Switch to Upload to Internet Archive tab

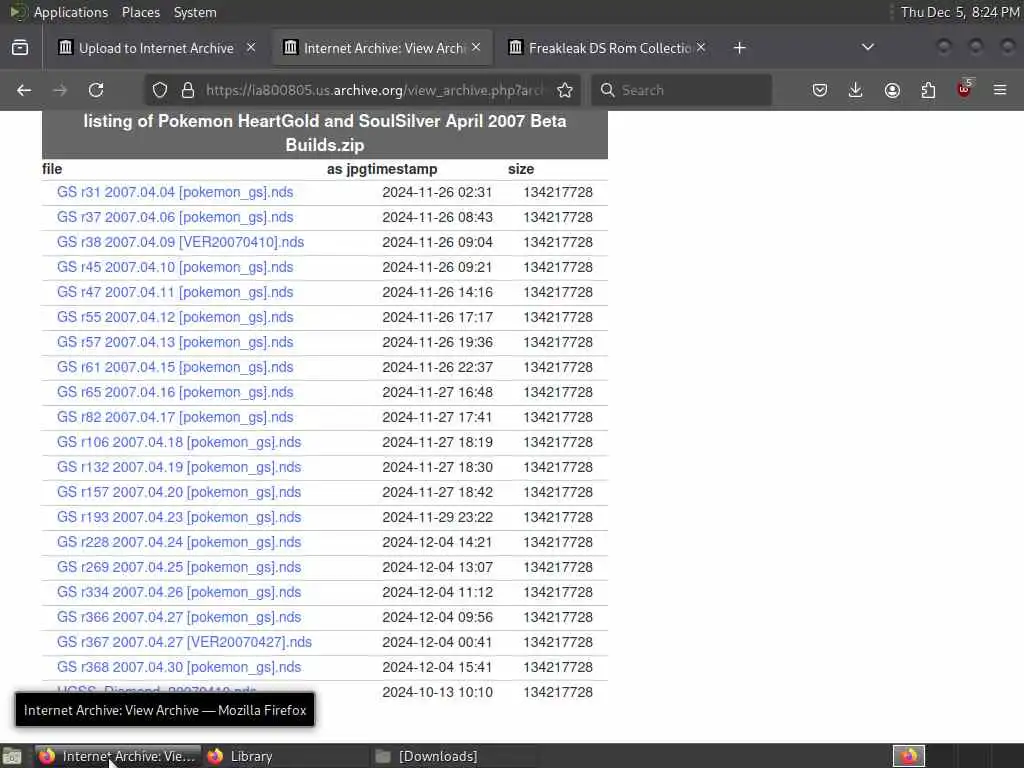click(155, 48)
